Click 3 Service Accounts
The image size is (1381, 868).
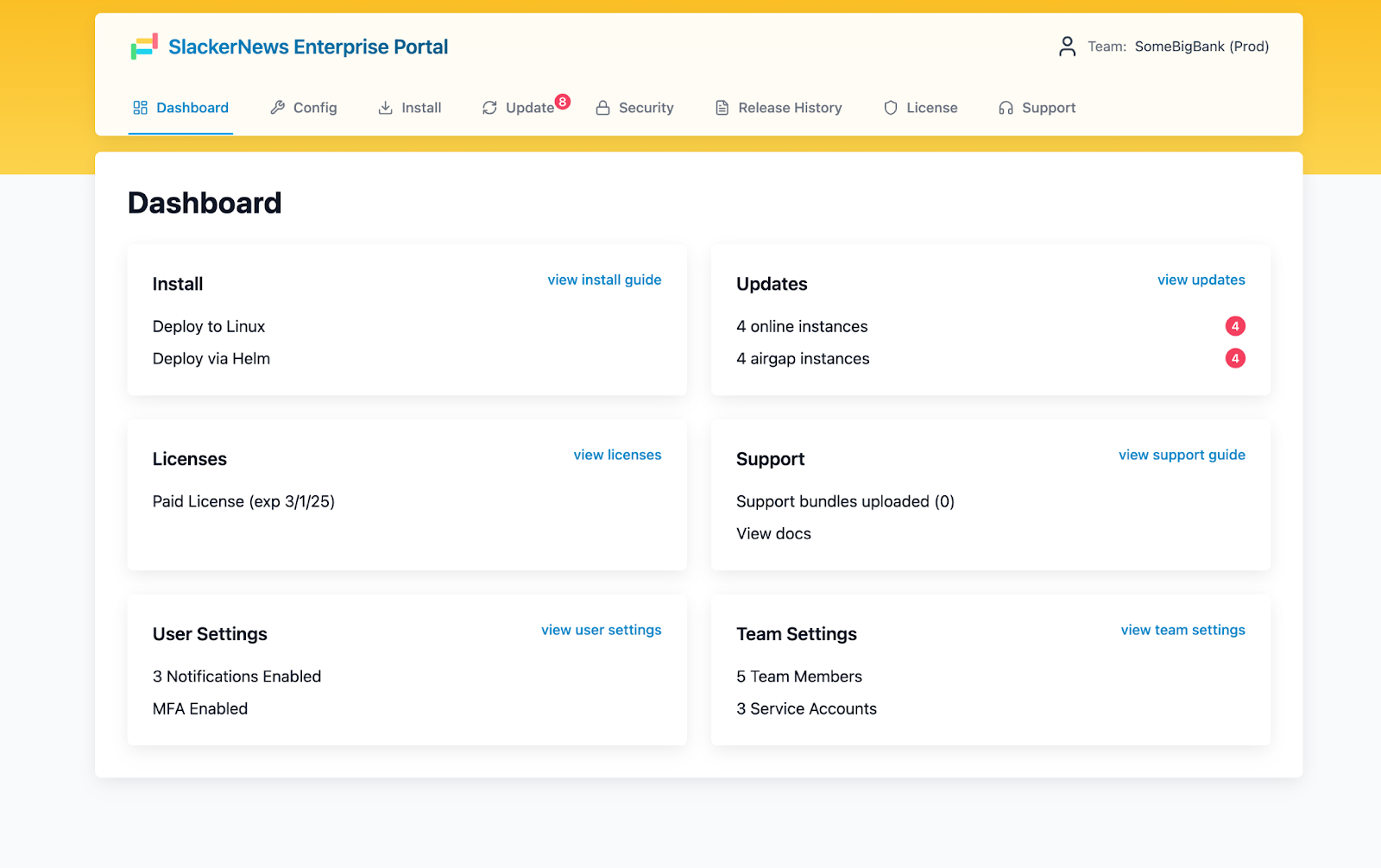806,708
